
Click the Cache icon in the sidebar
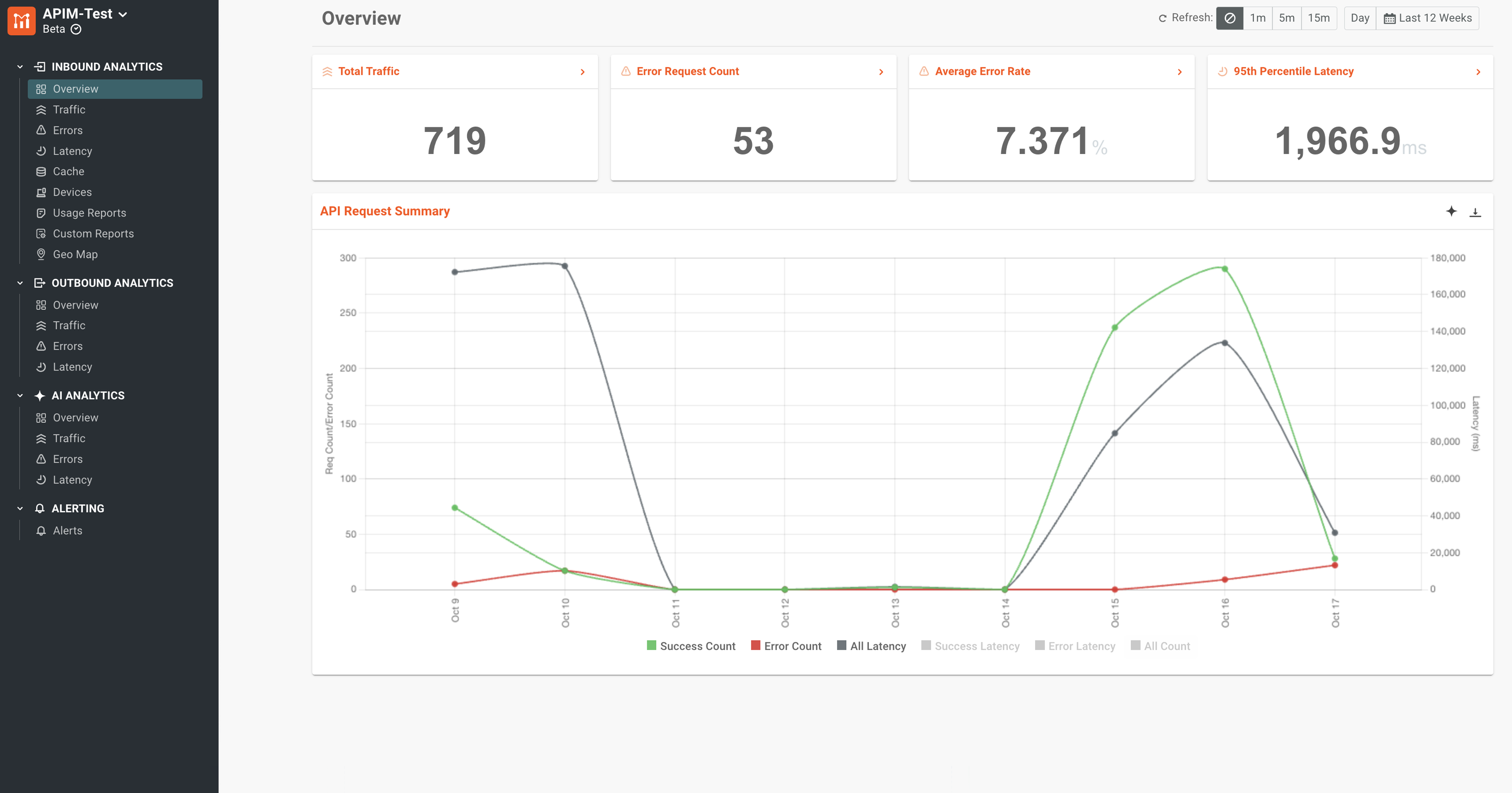click(41, 171)
